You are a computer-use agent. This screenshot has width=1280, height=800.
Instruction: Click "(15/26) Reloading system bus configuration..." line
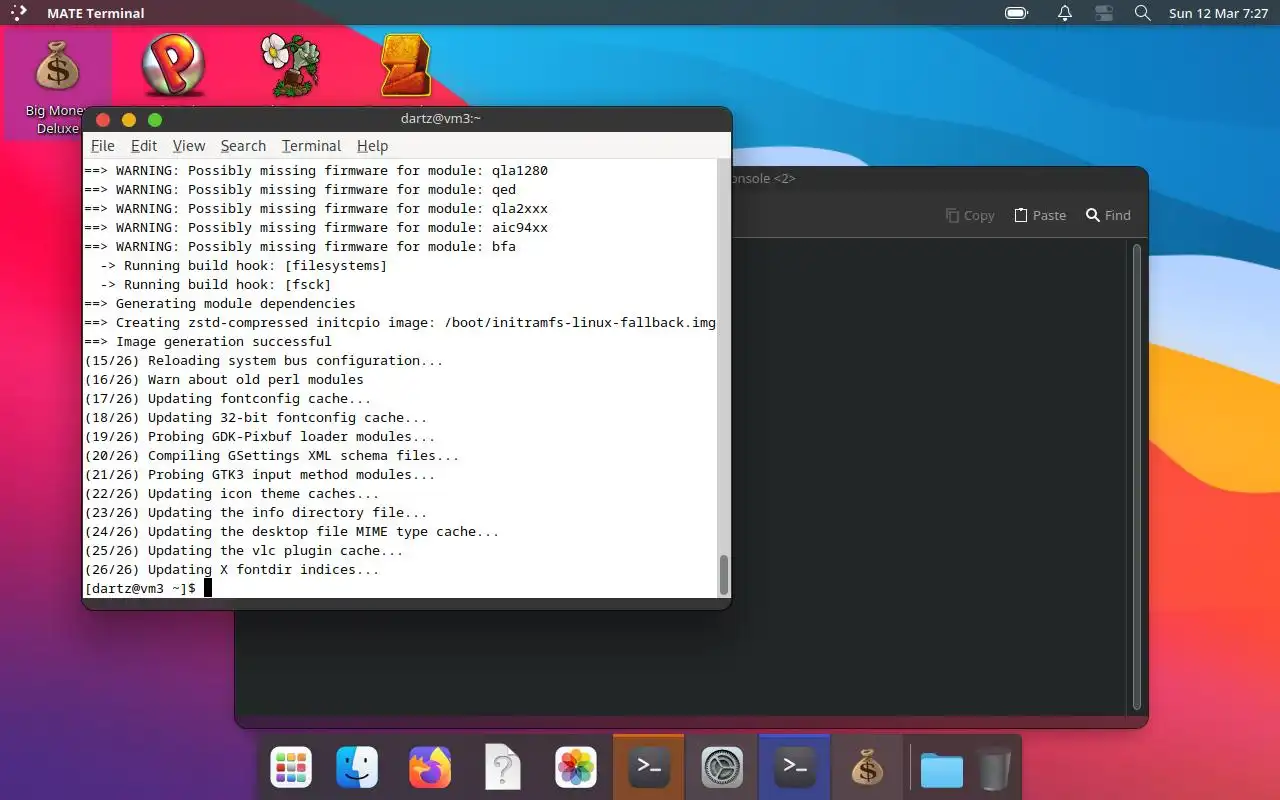[x=264, y=361]
